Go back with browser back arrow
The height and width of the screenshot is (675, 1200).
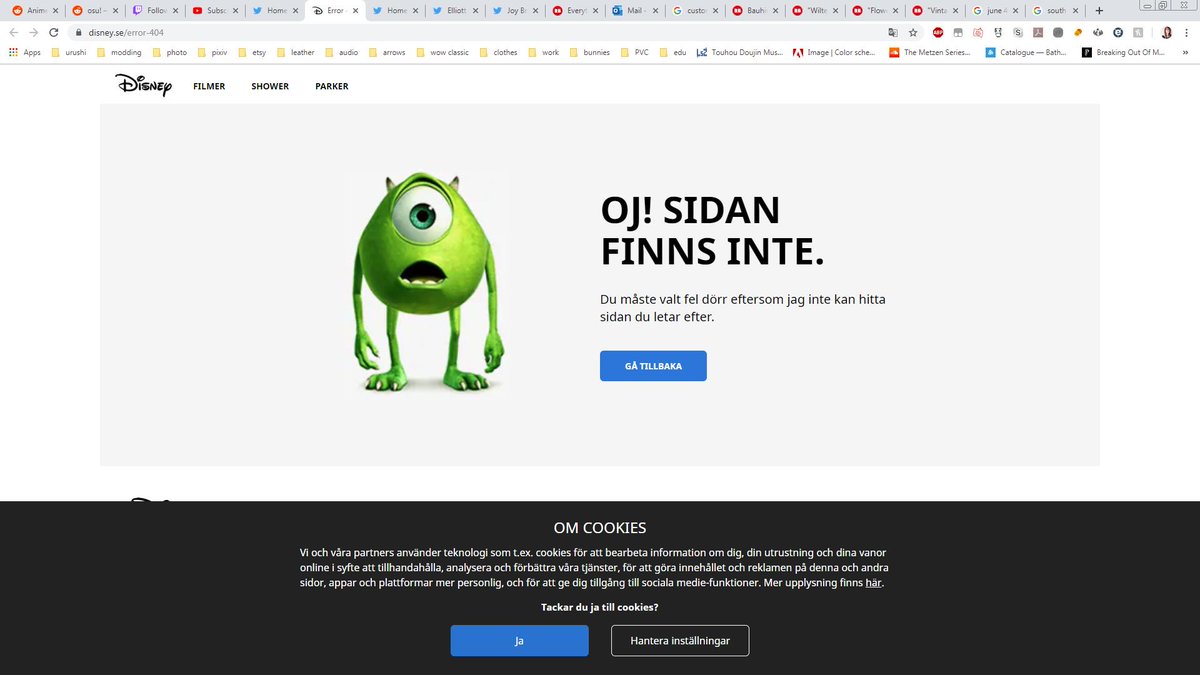click(x=14, y=32)
